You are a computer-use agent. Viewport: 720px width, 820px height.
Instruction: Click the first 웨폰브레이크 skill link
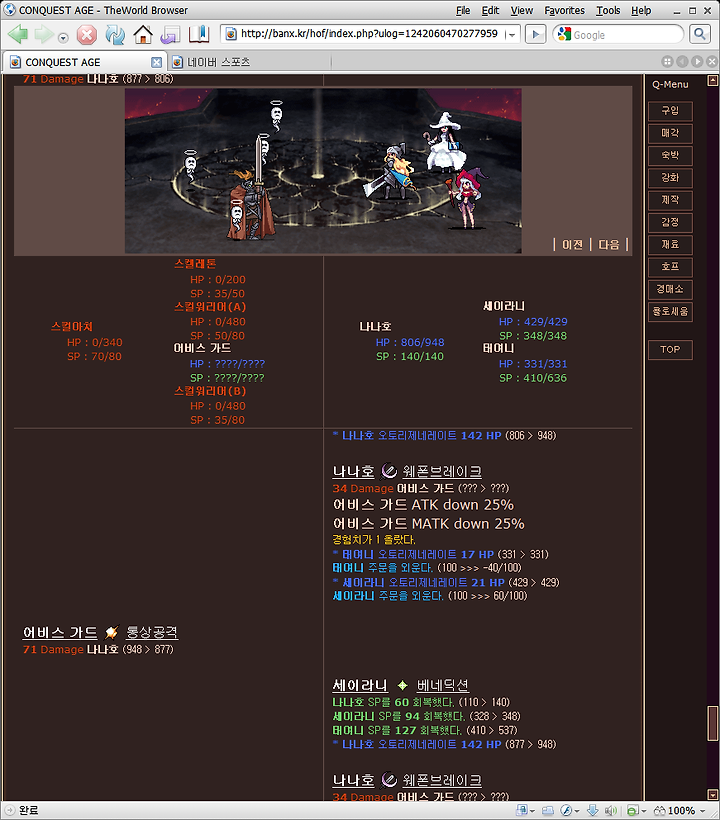pos(442,472)
